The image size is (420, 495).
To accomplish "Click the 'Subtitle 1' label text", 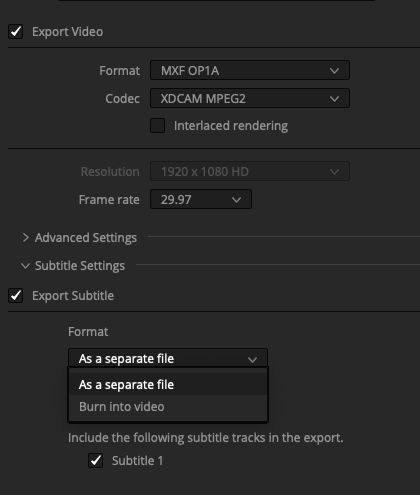I will click(137, 460).
